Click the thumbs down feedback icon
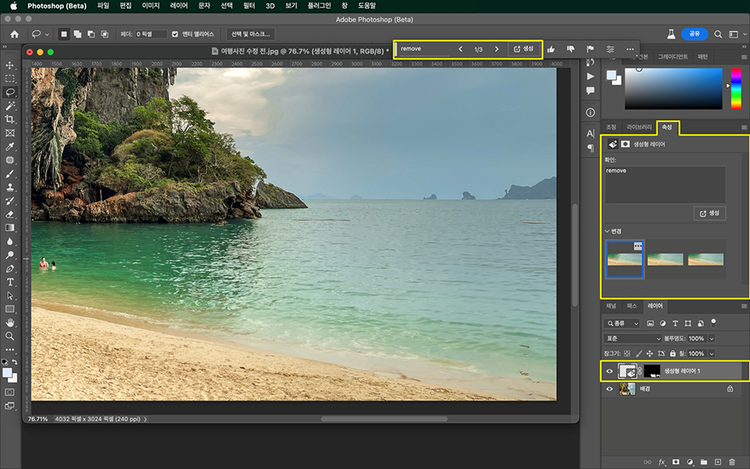The width and height of the screenshot is (750, 469). 570,48
